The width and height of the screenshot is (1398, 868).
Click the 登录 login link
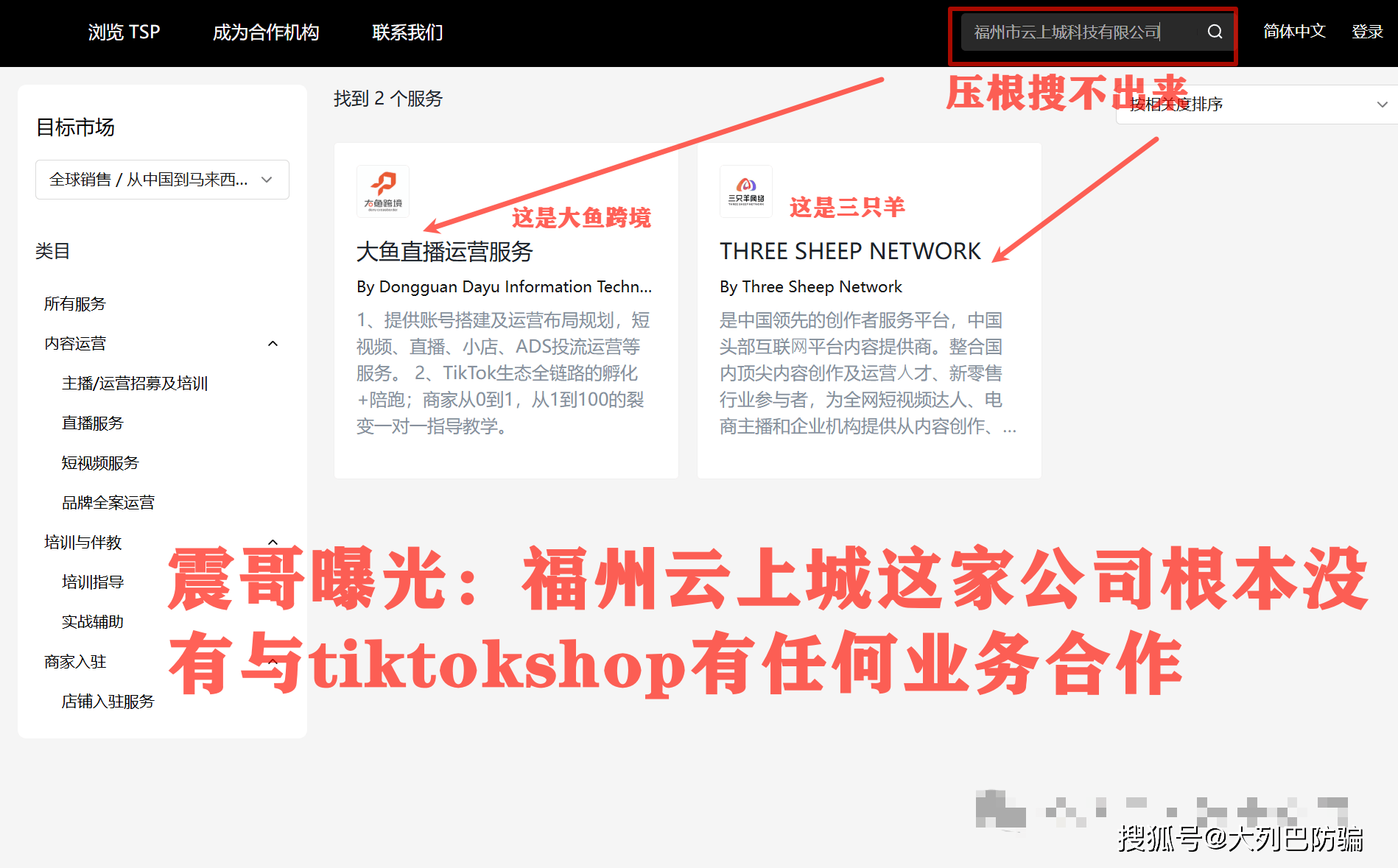(x=1367, y=32)
